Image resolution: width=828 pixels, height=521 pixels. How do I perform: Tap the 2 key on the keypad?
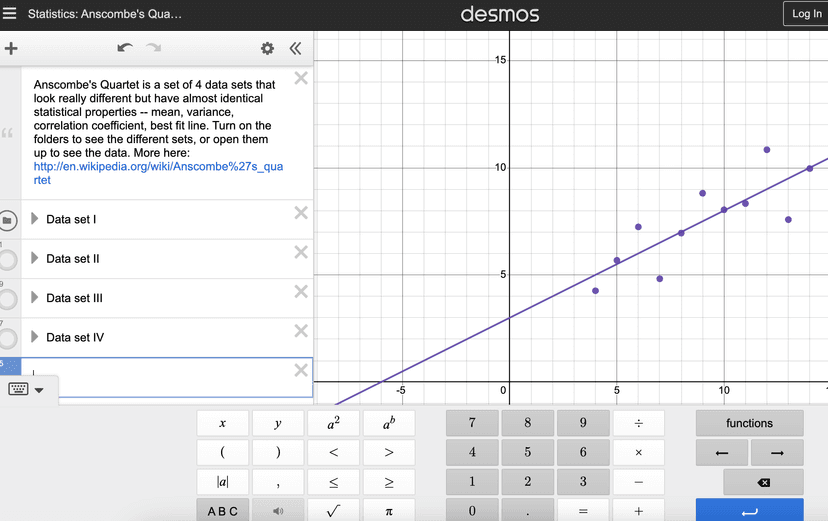point(528,482)
